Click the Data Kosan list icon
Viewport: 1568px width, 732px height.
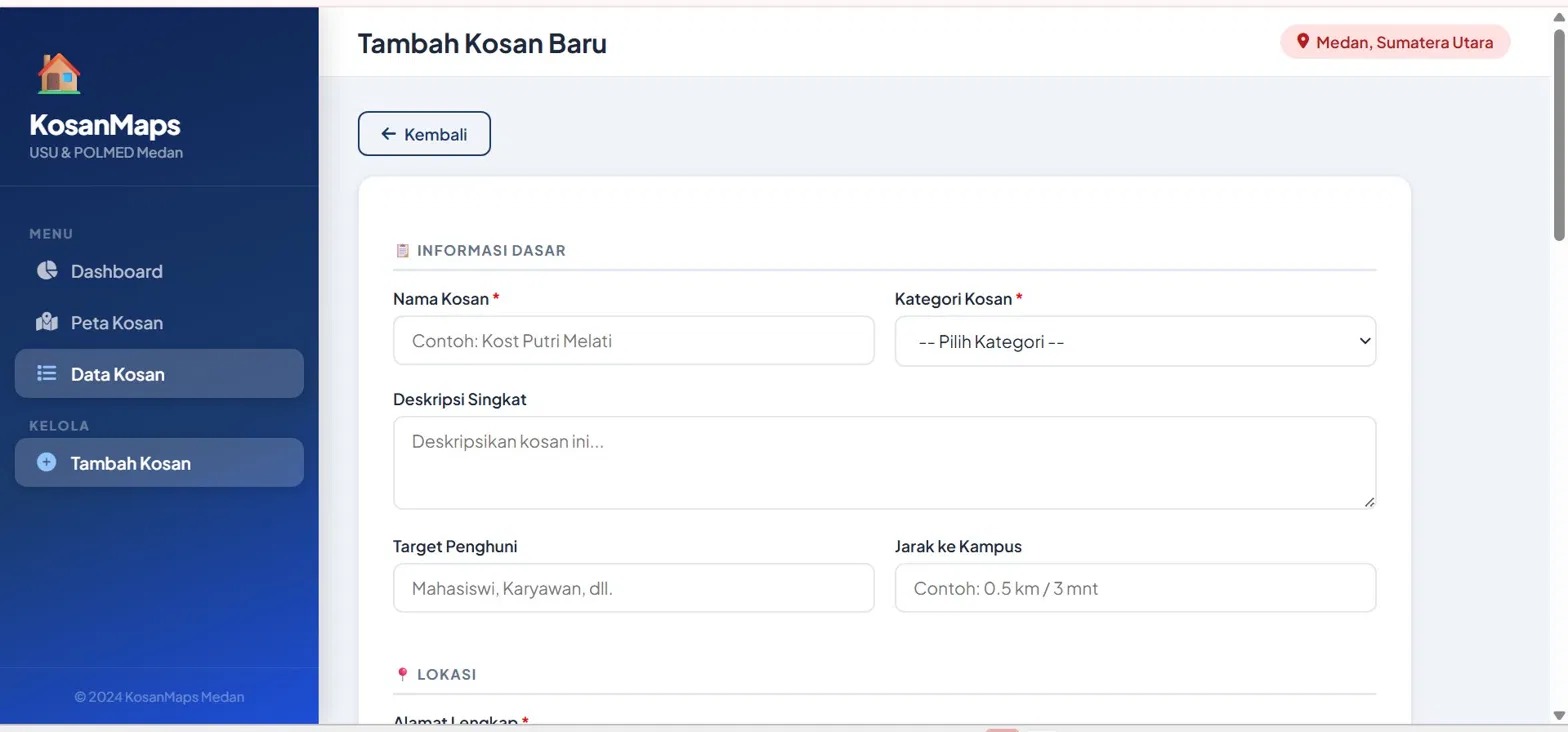coord(47,373)
